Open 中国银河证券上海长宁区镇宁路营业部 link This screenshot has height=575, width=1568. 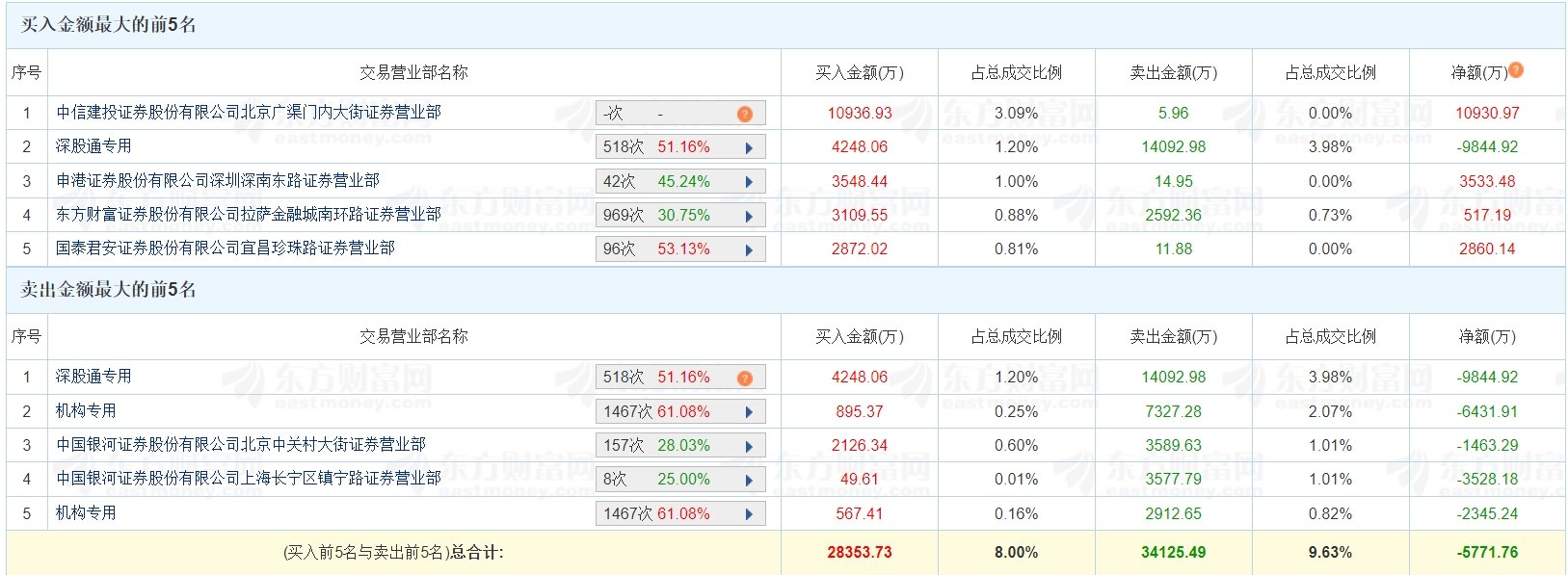[249, 479]
